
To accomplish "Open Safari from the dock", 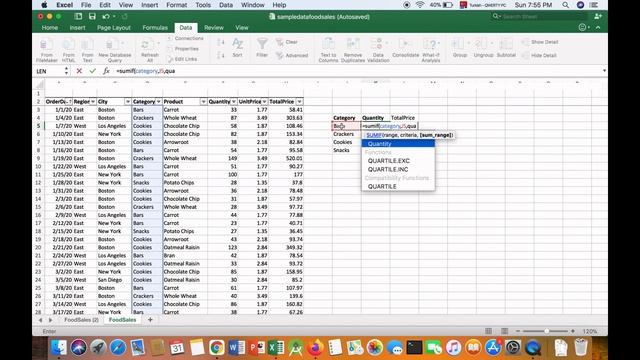I will (118, 348).
